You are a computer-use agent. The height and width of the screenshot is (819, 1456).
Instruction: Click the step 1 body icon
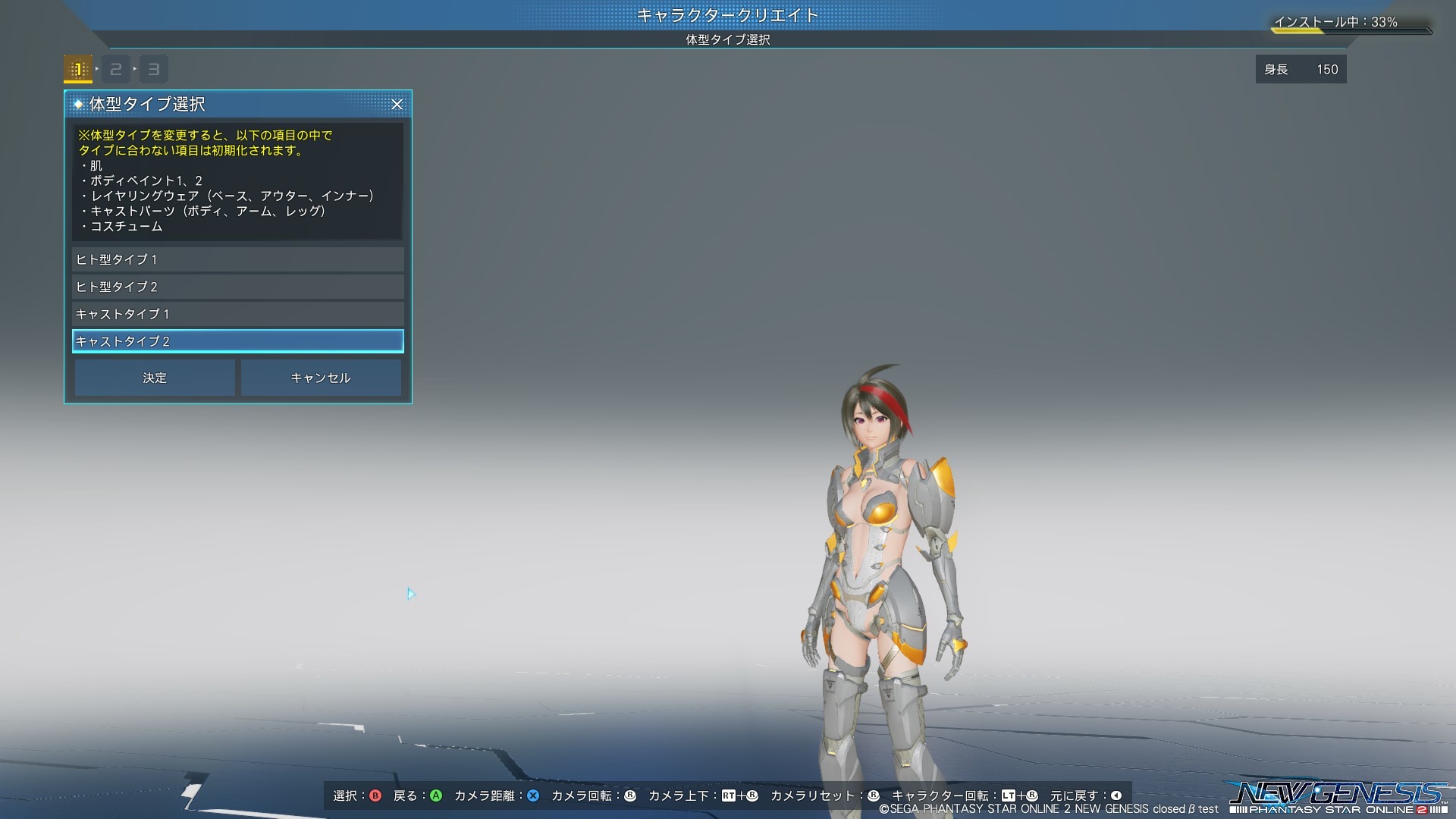78,69
